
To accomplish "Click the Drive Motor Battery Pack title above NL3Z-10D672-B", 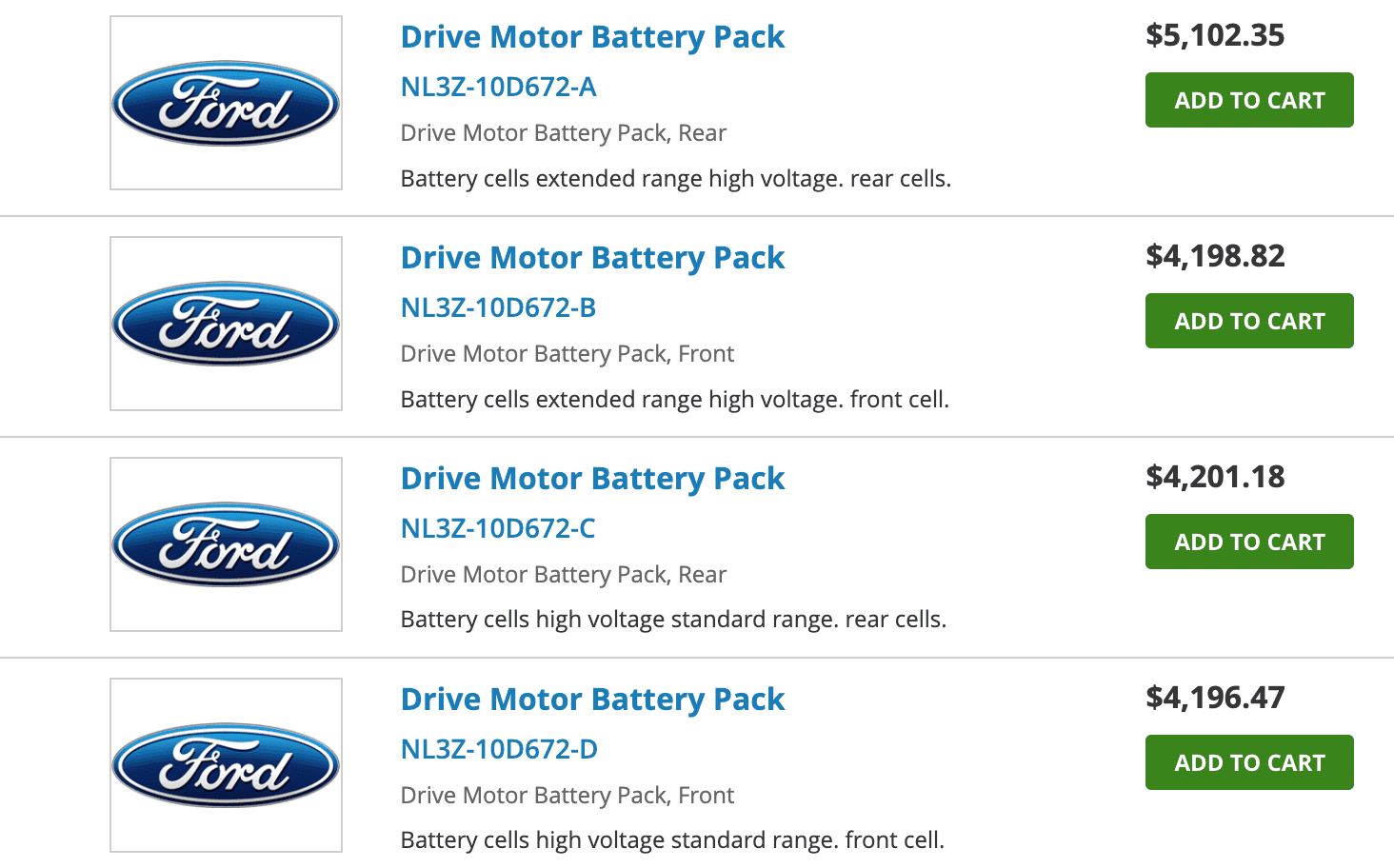I will 592,258.
